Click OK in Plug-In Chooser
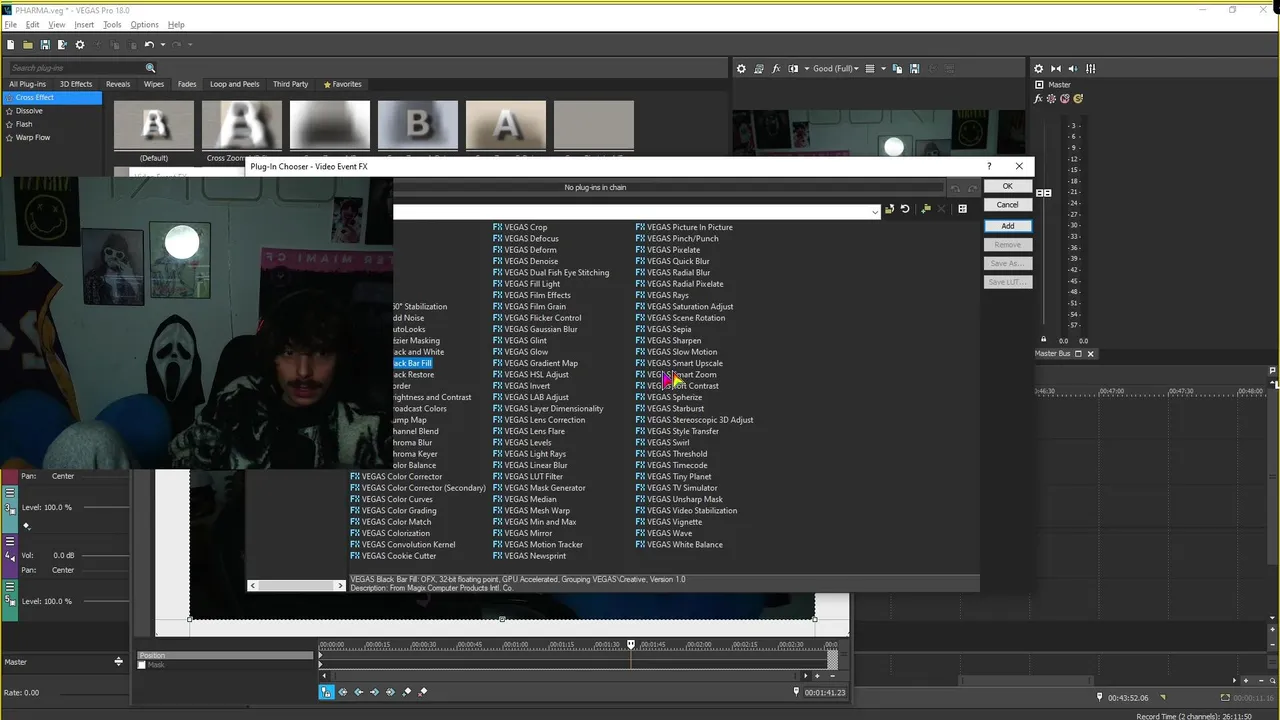Screen dimensions: 1280x720 pyautogui.click(x=1007, y=186)
